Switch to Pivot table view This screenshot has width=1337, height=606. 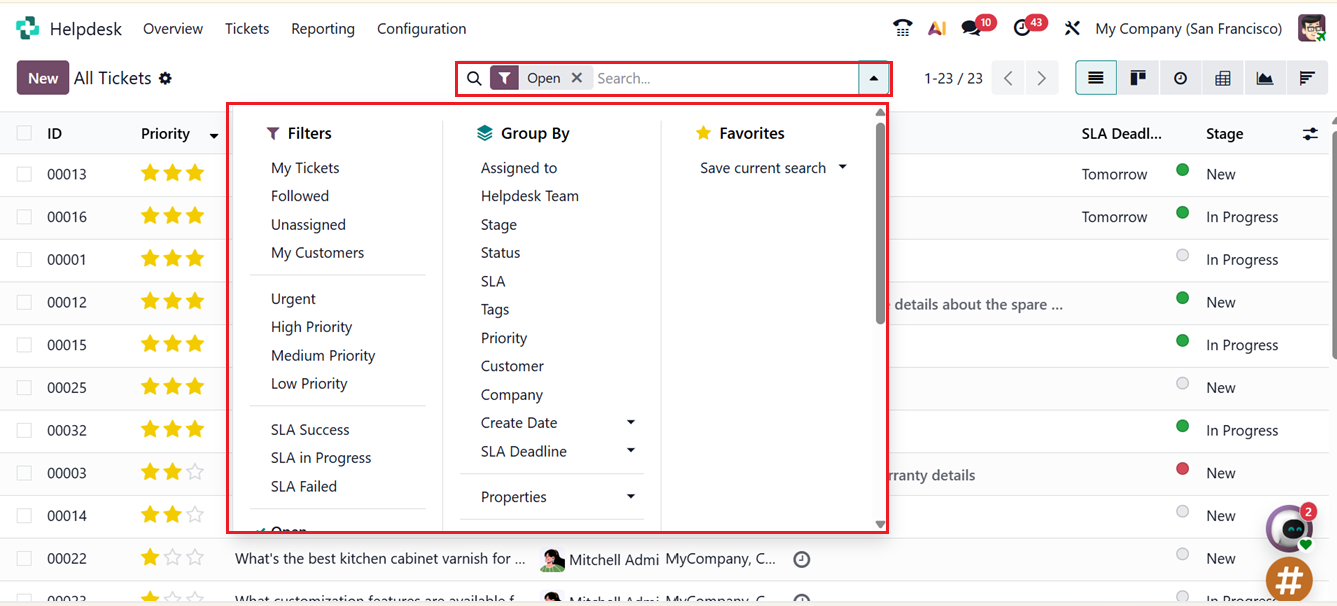[x=1222, y=78]
